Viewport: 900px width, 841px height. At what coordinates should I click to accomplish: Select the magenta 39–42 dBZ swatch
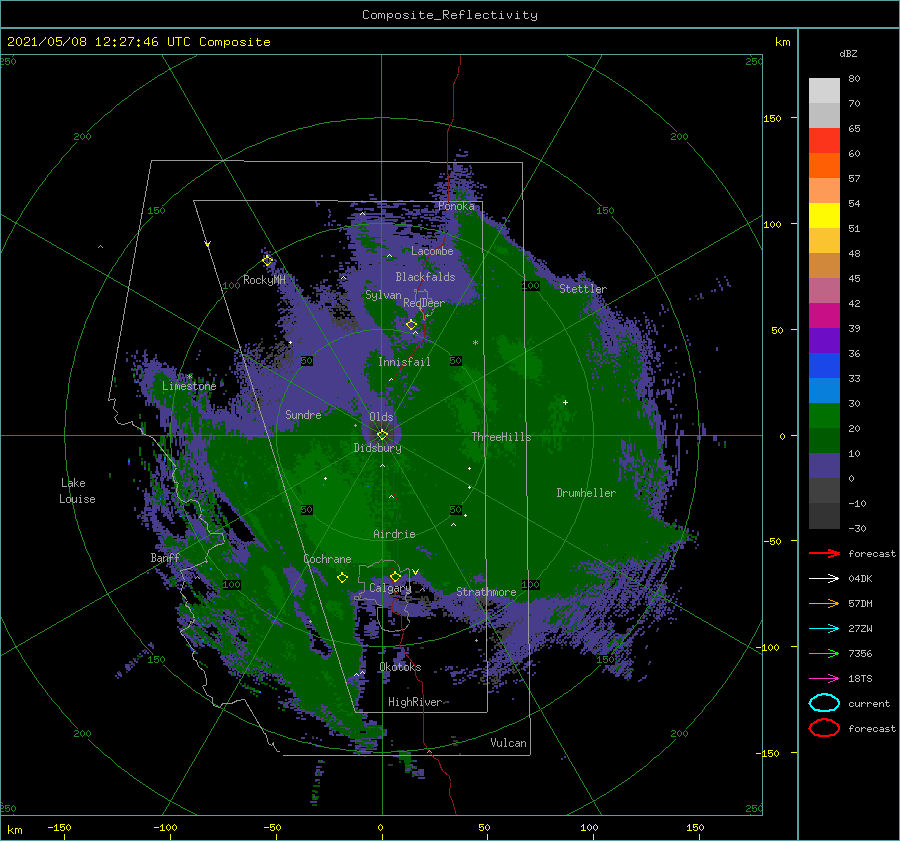click(x=824, y=316)
